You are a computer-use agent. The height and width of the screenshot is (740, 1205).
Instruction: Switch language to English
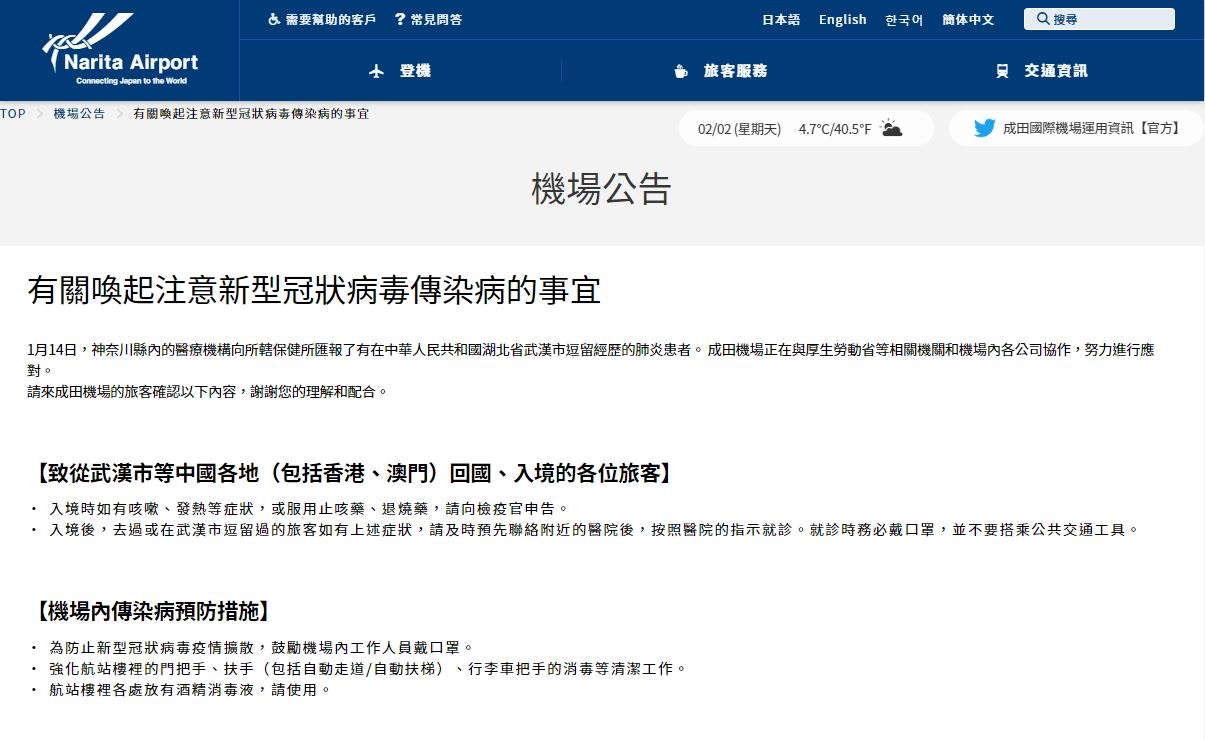pos(843,19)
